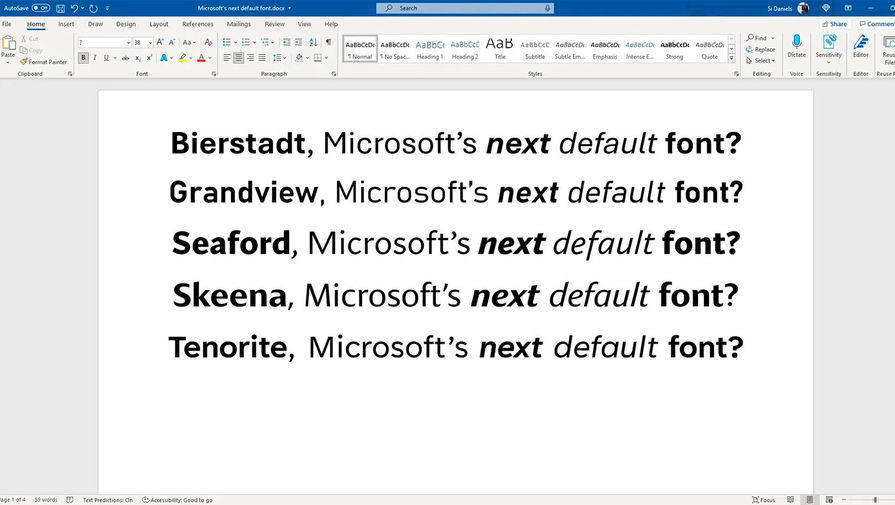Screen dimensions: 895x505
Task: Align text to the left
Action: (227, 58)
